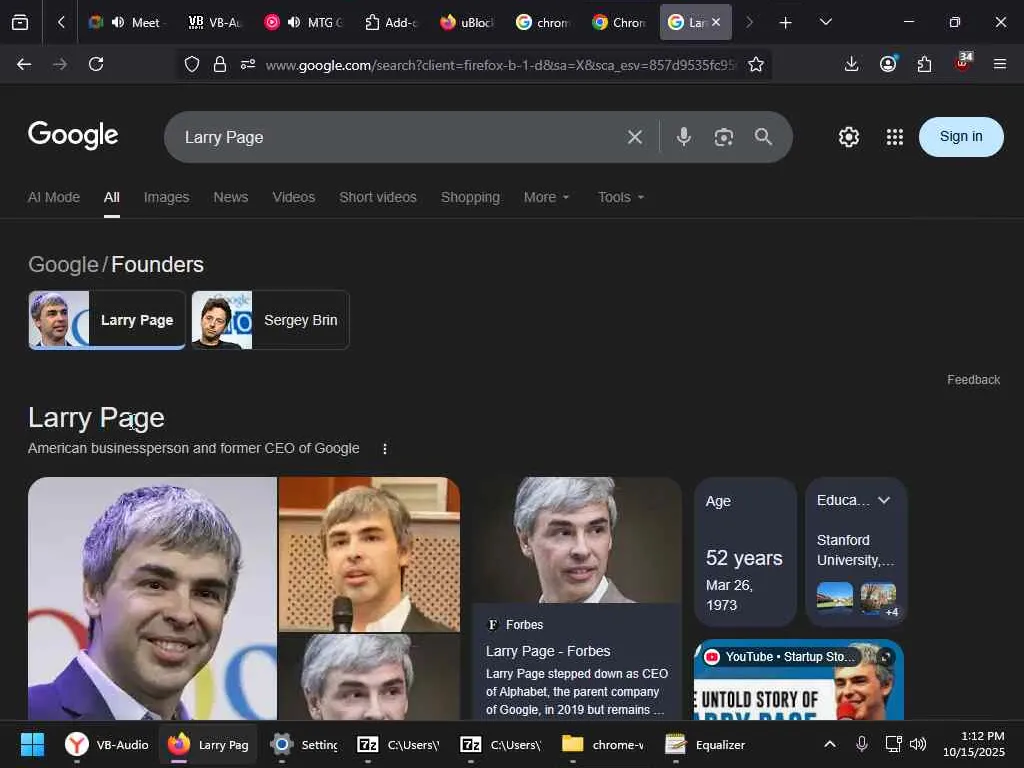The image size is (1024, 768).
Task: Start voice search with microphone icon
Action: point(684,136)
